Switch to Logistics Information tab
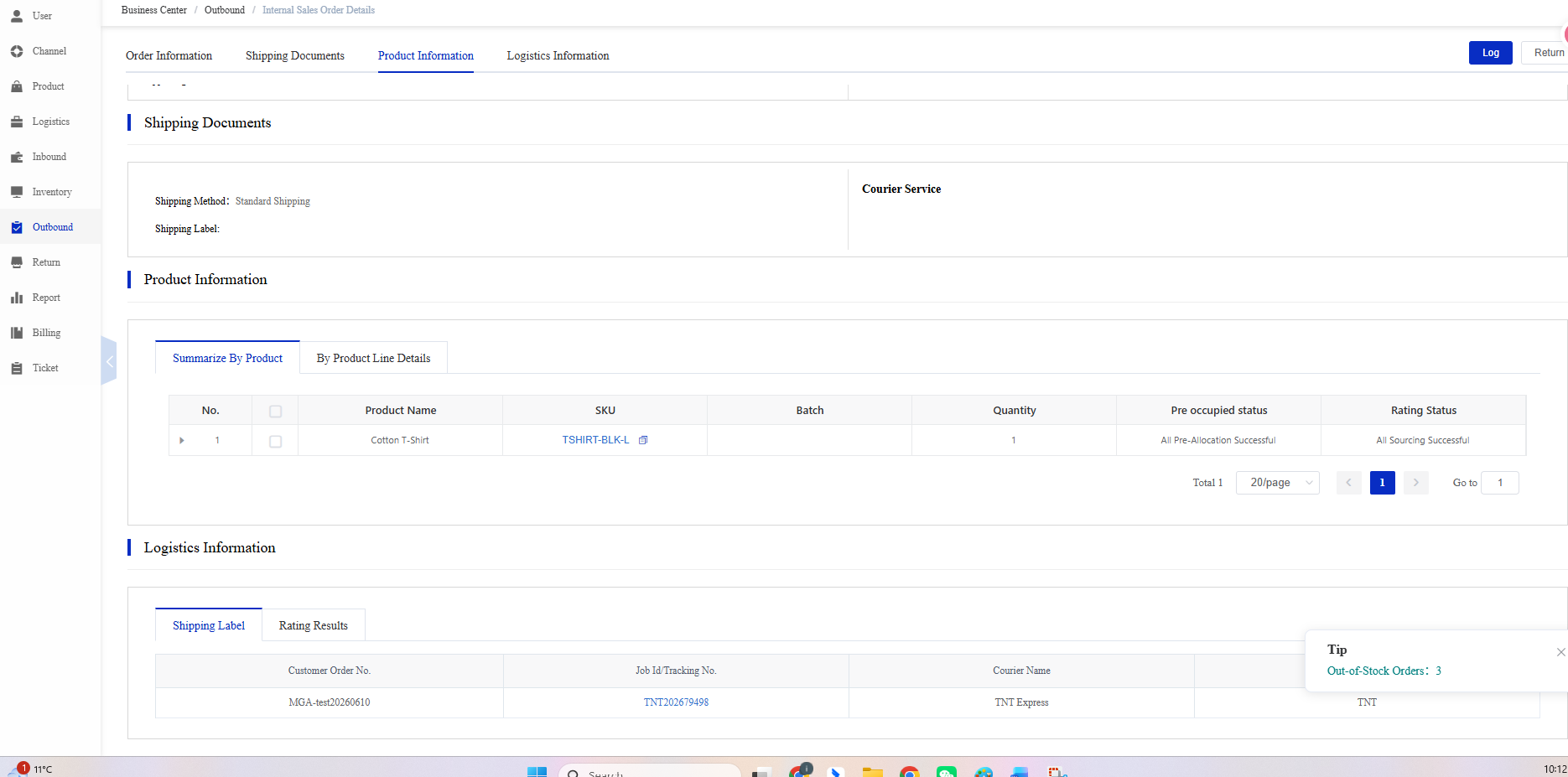1568x777 pixels. [x=558, y=55]
